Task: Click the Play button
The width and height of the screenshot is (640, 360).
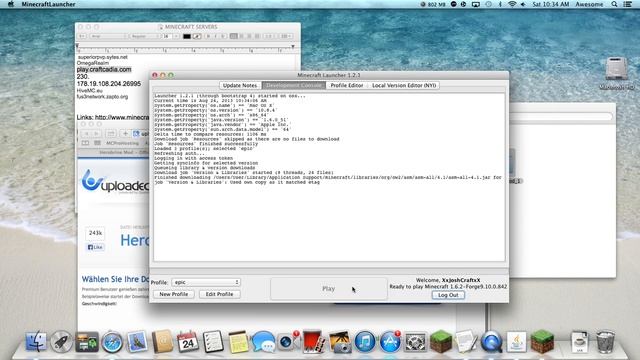Action: (x=329, y=289)
